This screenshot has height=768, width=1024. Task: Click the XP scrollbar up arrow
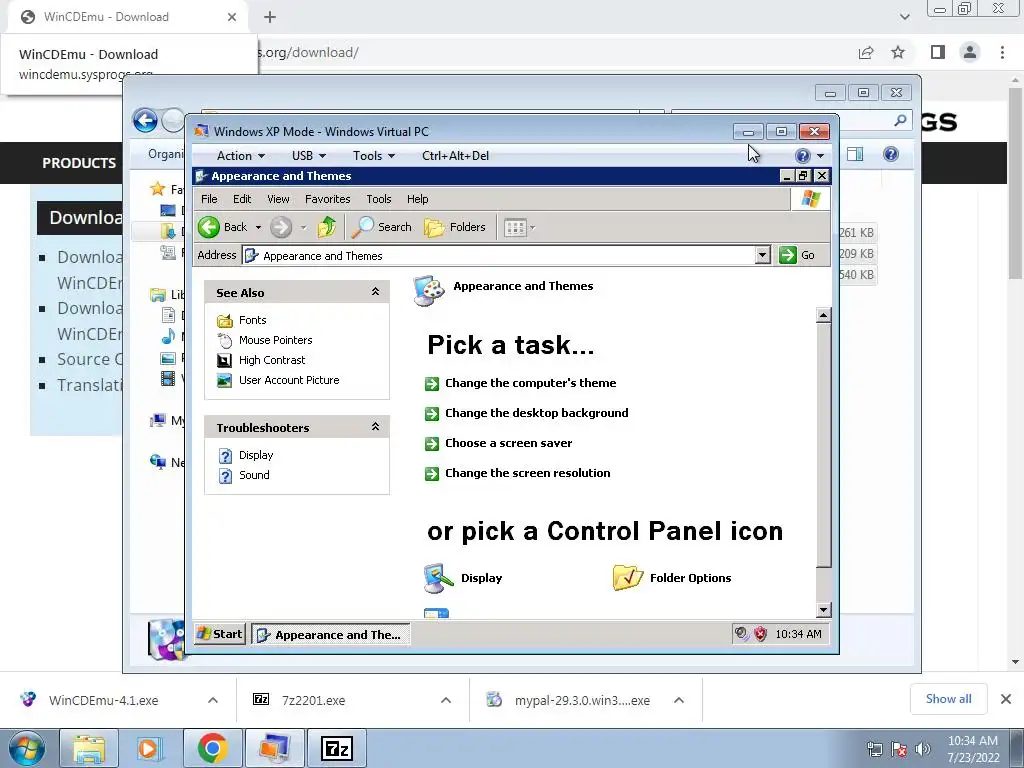click(823, 315)
